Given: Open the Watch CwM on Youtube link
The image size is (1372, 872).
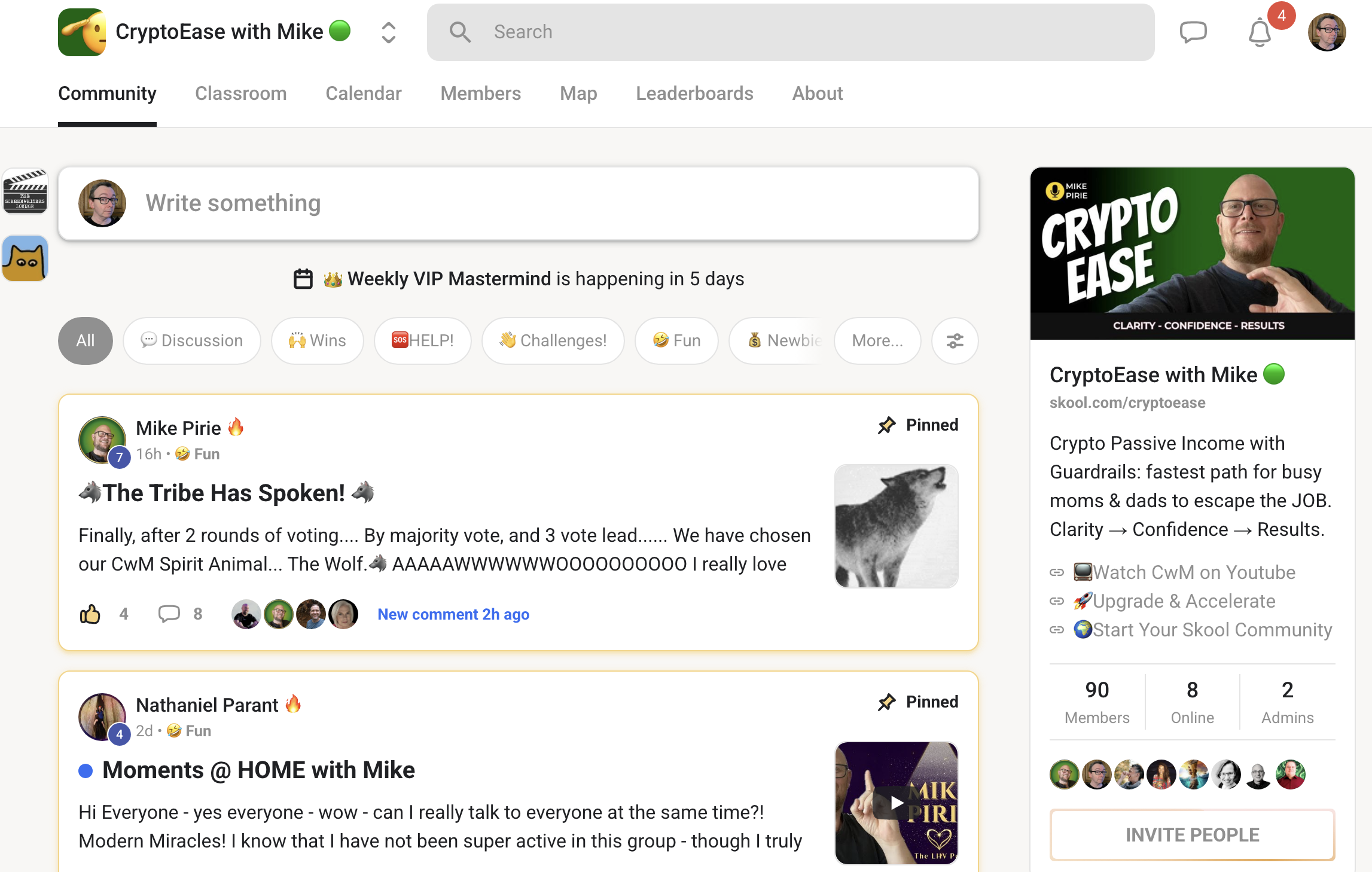Looking at the screenshot, I should tap(1193, 572).
